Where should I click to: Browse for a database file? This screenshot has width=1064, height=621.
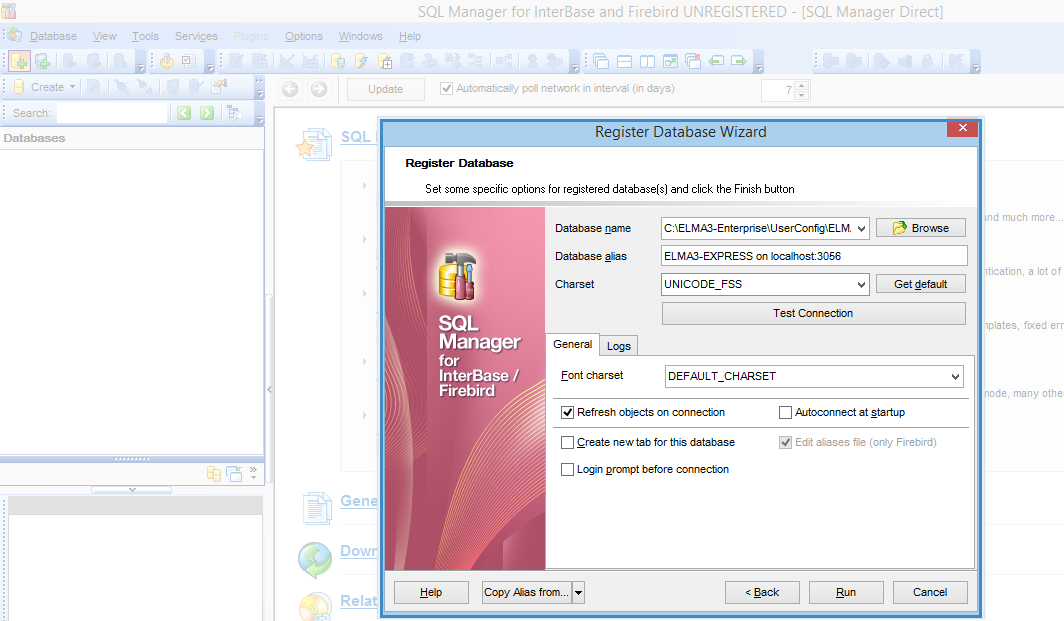[x=920, y=228]
